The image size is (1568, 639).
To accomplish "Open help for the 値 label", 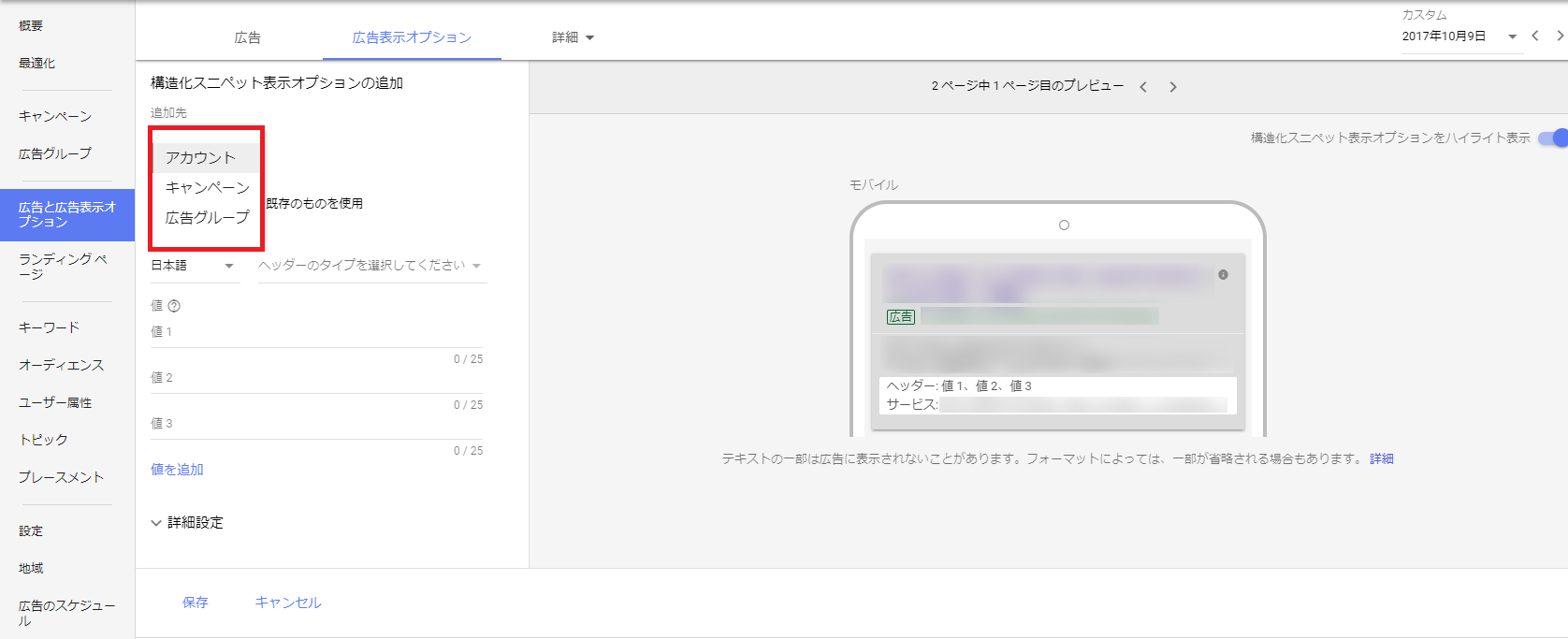I will coord(174,306).
